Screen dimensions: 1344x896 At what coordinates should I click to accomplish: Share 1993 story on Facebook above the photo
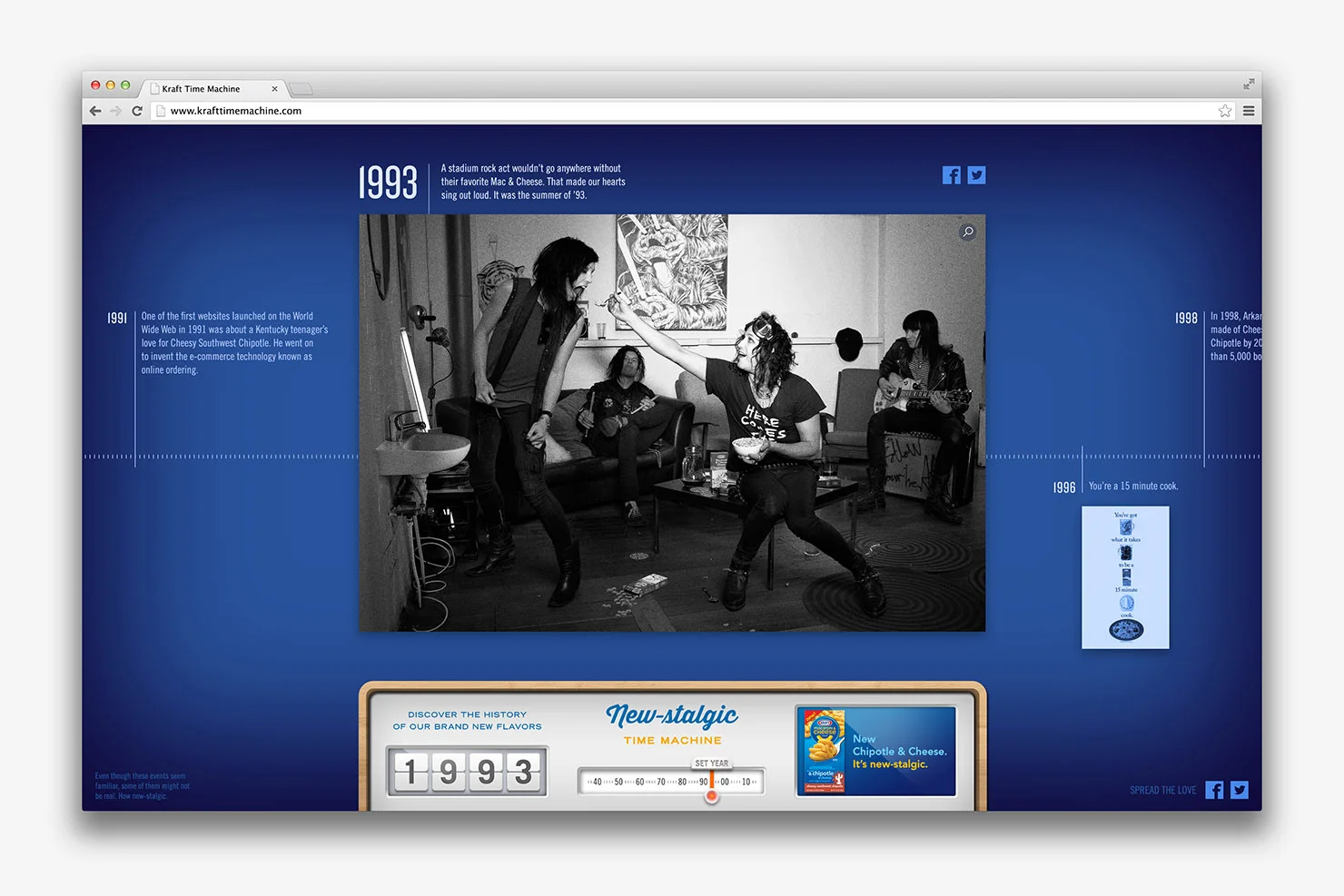click(951, 175)
